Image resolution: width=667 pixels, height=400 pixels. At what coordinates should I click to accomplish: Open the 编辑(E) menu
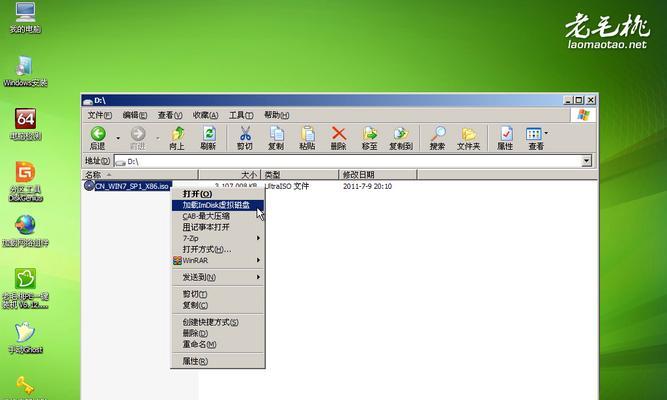coord(134,115)
